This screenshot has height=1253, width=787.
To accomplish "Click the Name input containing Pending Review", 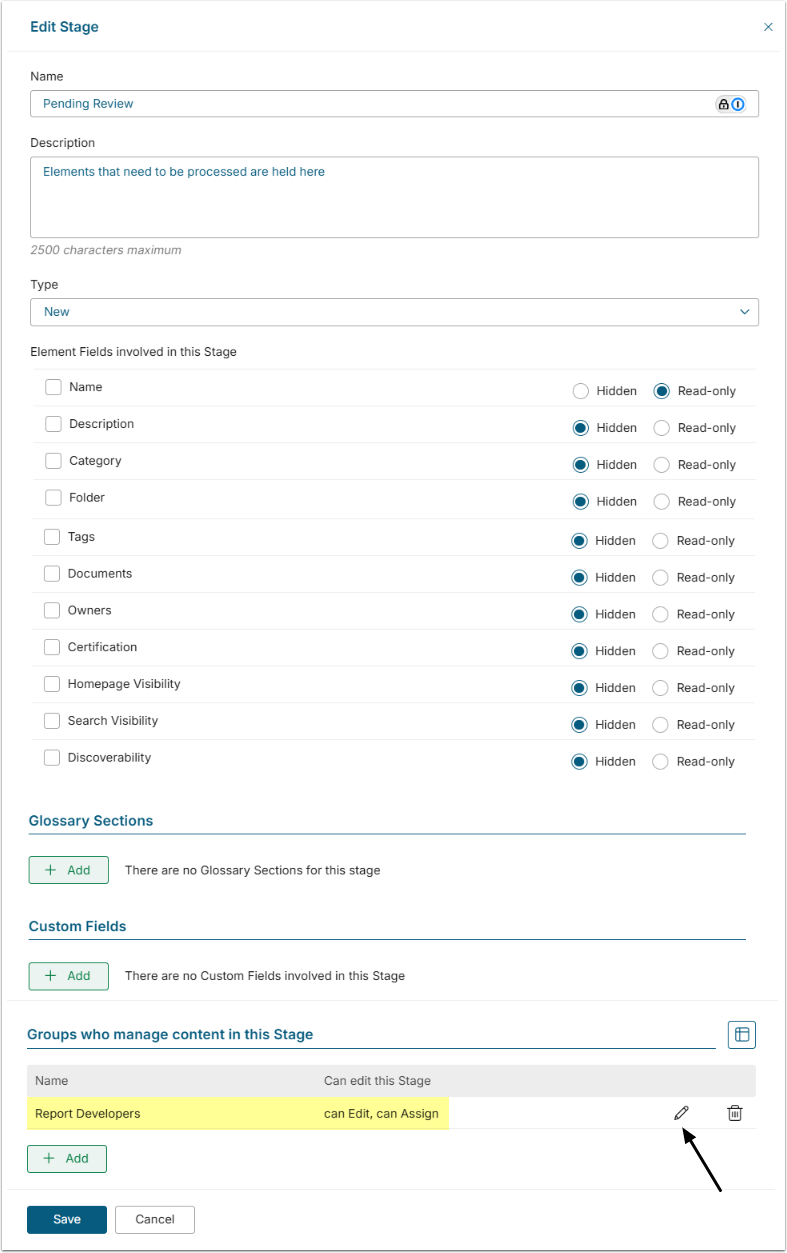I will 370,104.
